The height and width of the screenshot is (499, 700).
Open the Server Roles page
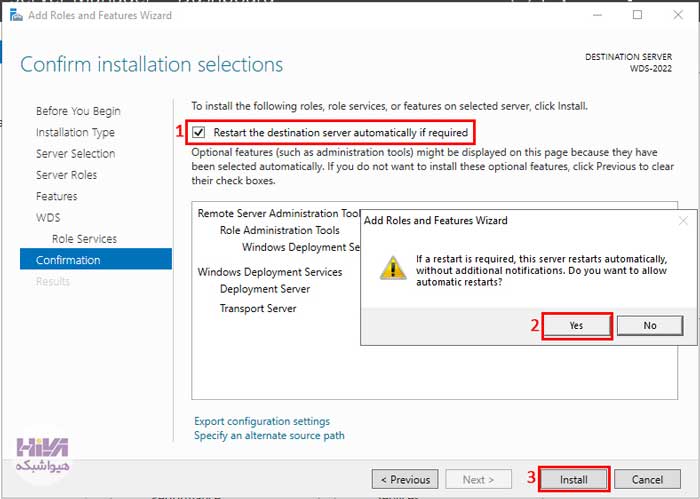point(66,175)
